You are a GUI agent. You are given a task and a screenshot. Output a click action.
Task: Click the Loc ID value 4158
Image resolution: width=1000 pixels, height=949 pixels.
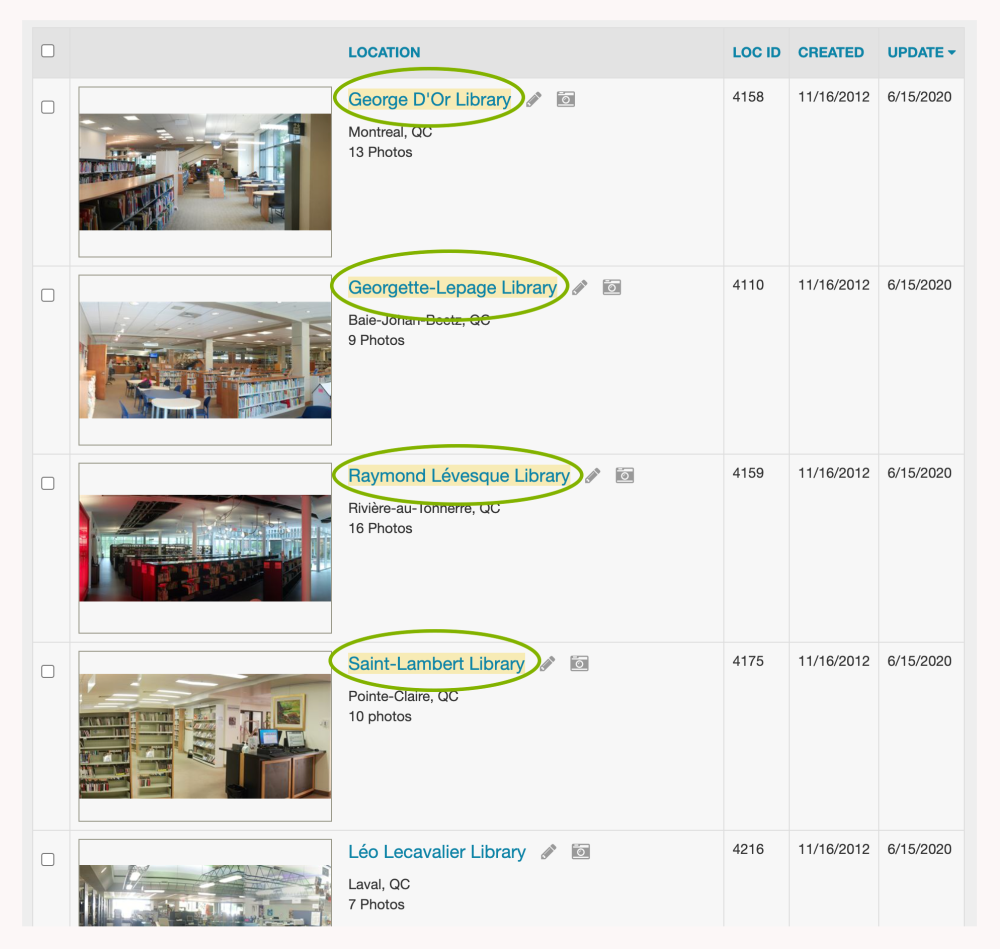click(x=747, y=97)
